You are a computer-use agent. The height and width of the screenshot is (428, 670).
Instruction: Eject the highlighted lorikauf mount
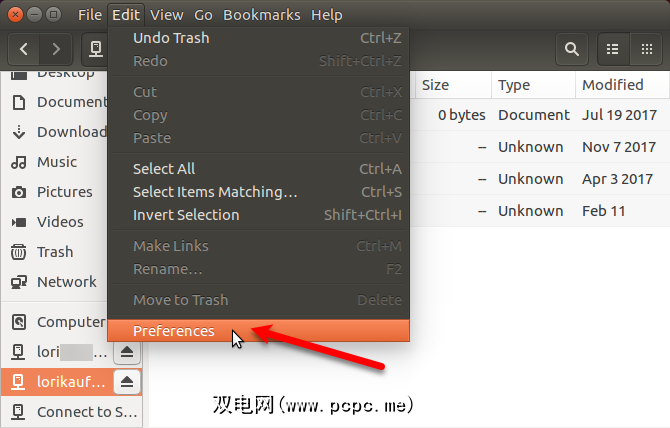point(128,381)
